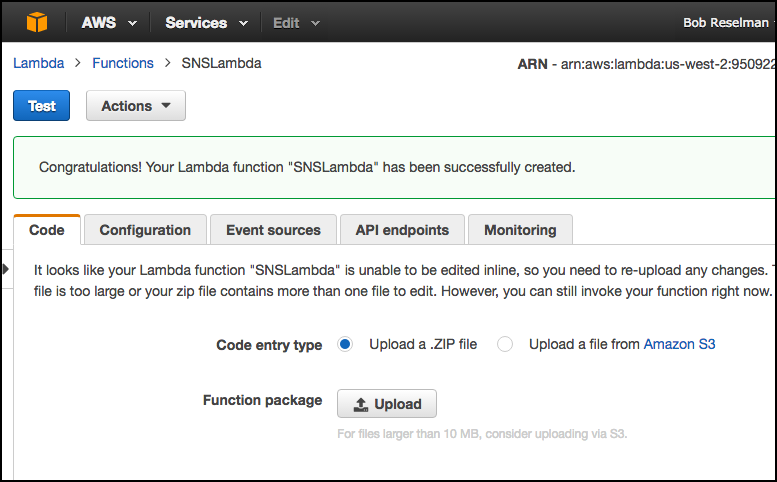Image resolution: width=777 pixels, height=482 pixels.
Task: Select the Code tab
Action: click(47, 230)
